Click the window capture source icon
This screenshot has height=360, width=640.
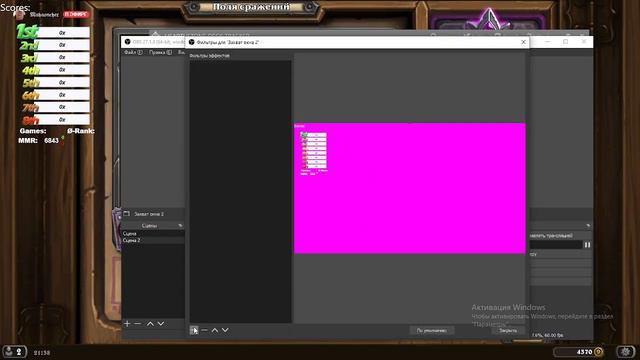[127, 213]
